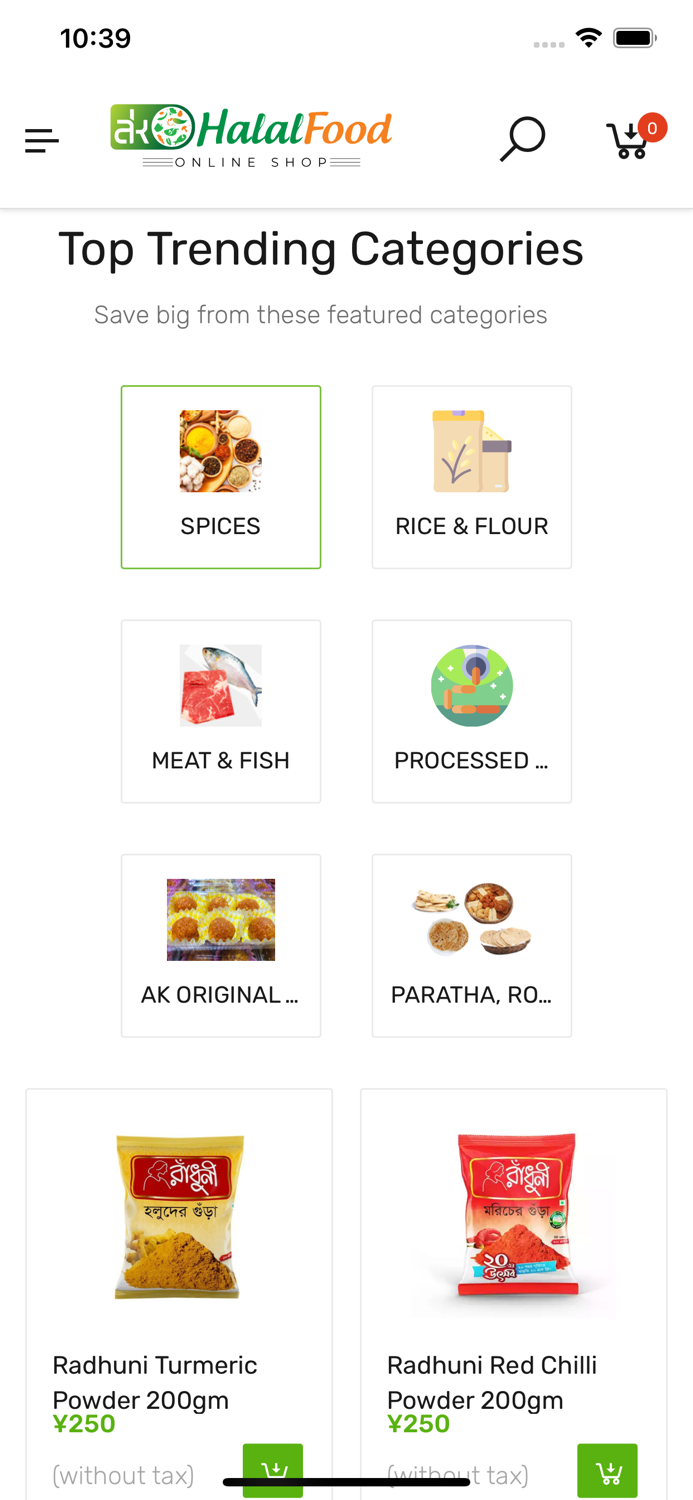Open the PROCESSED foods category
693x1500 pixels.
coord(471,685)
